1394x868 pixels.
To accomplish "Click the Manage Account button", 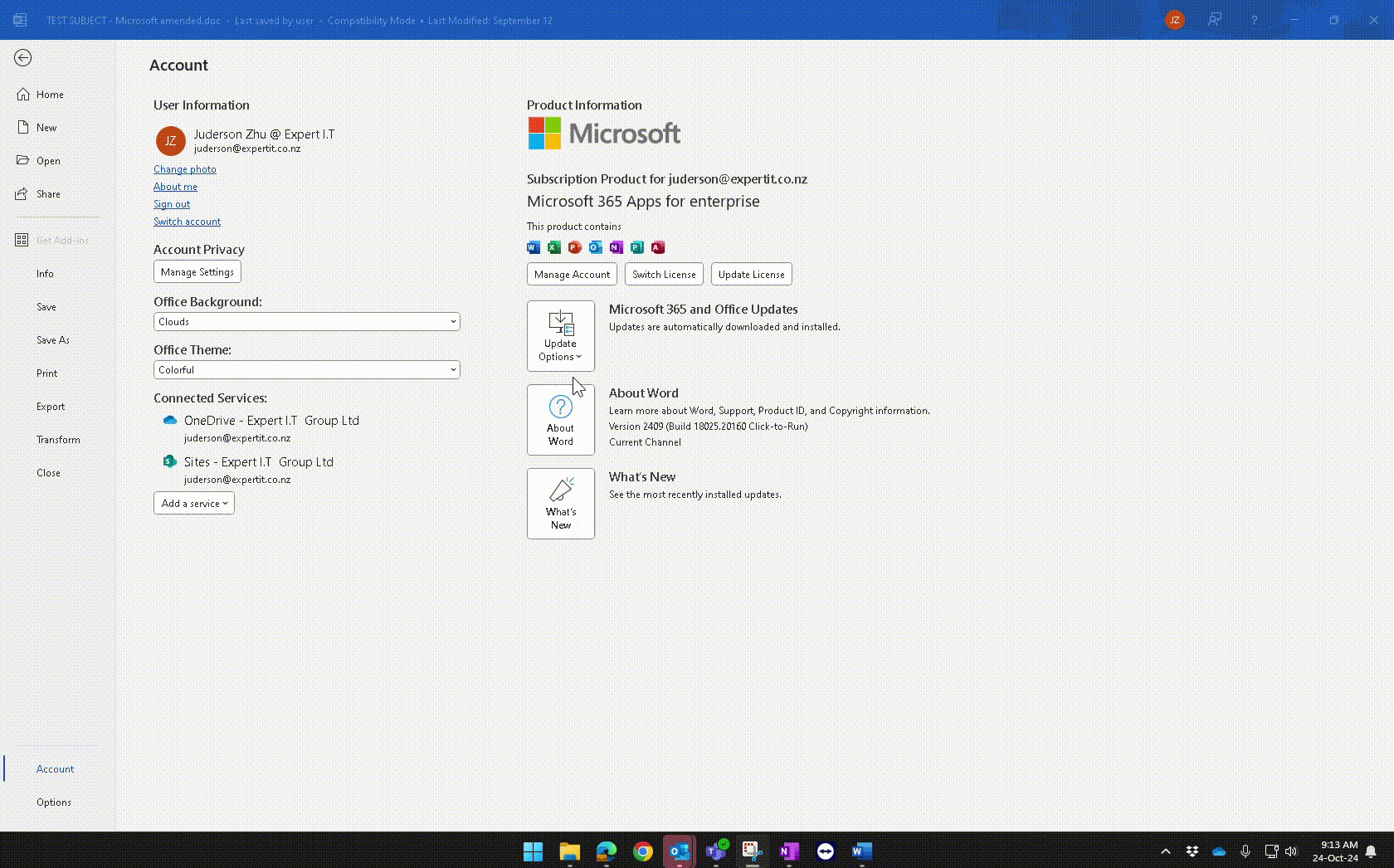I will (572, 275).
